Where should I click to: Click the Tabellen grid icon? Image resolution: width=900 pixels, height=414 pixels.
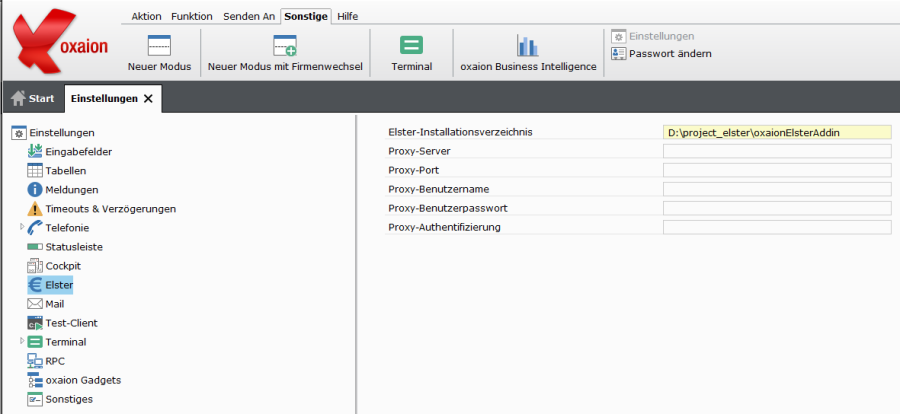point(35,171)
